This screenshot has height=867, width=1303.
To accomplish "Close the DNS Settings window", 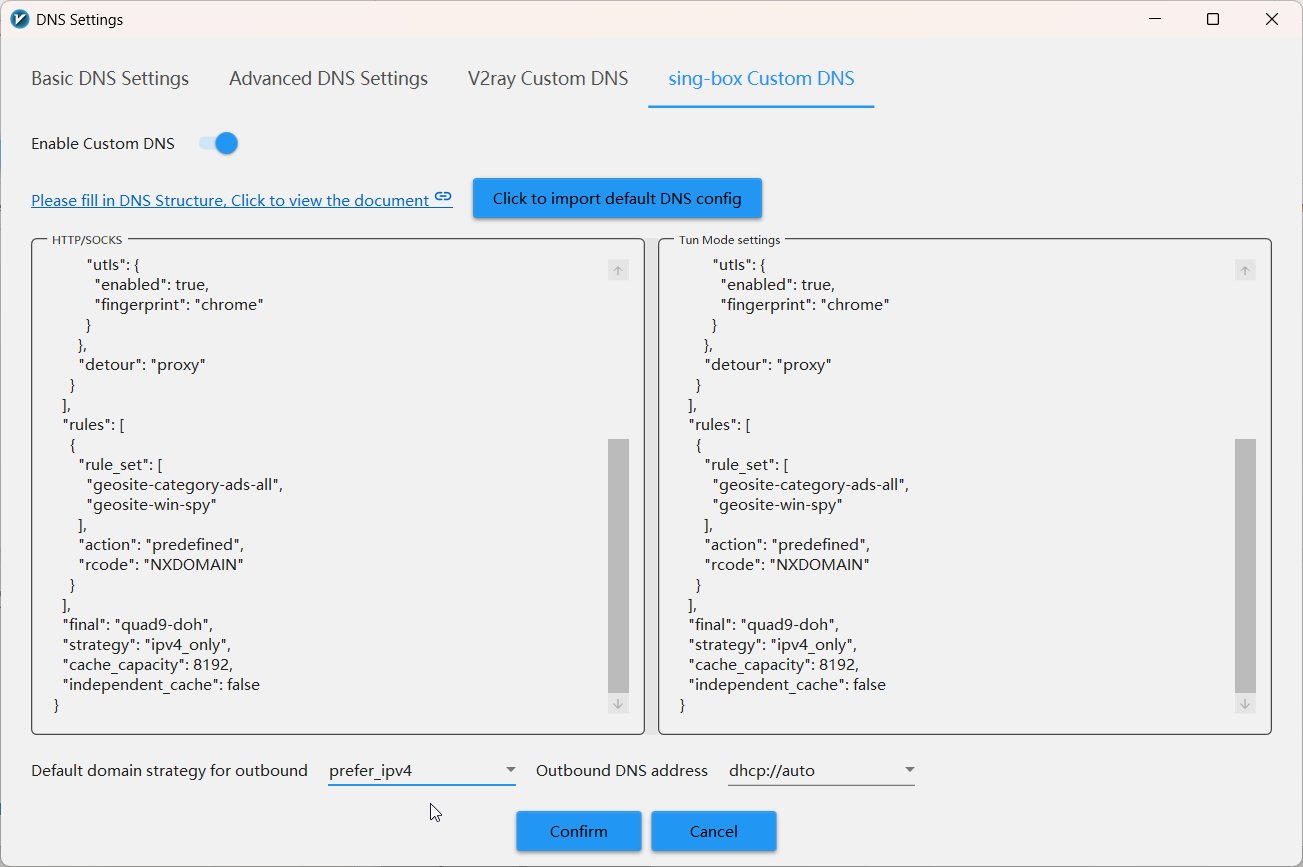I will coord(1272,19).
